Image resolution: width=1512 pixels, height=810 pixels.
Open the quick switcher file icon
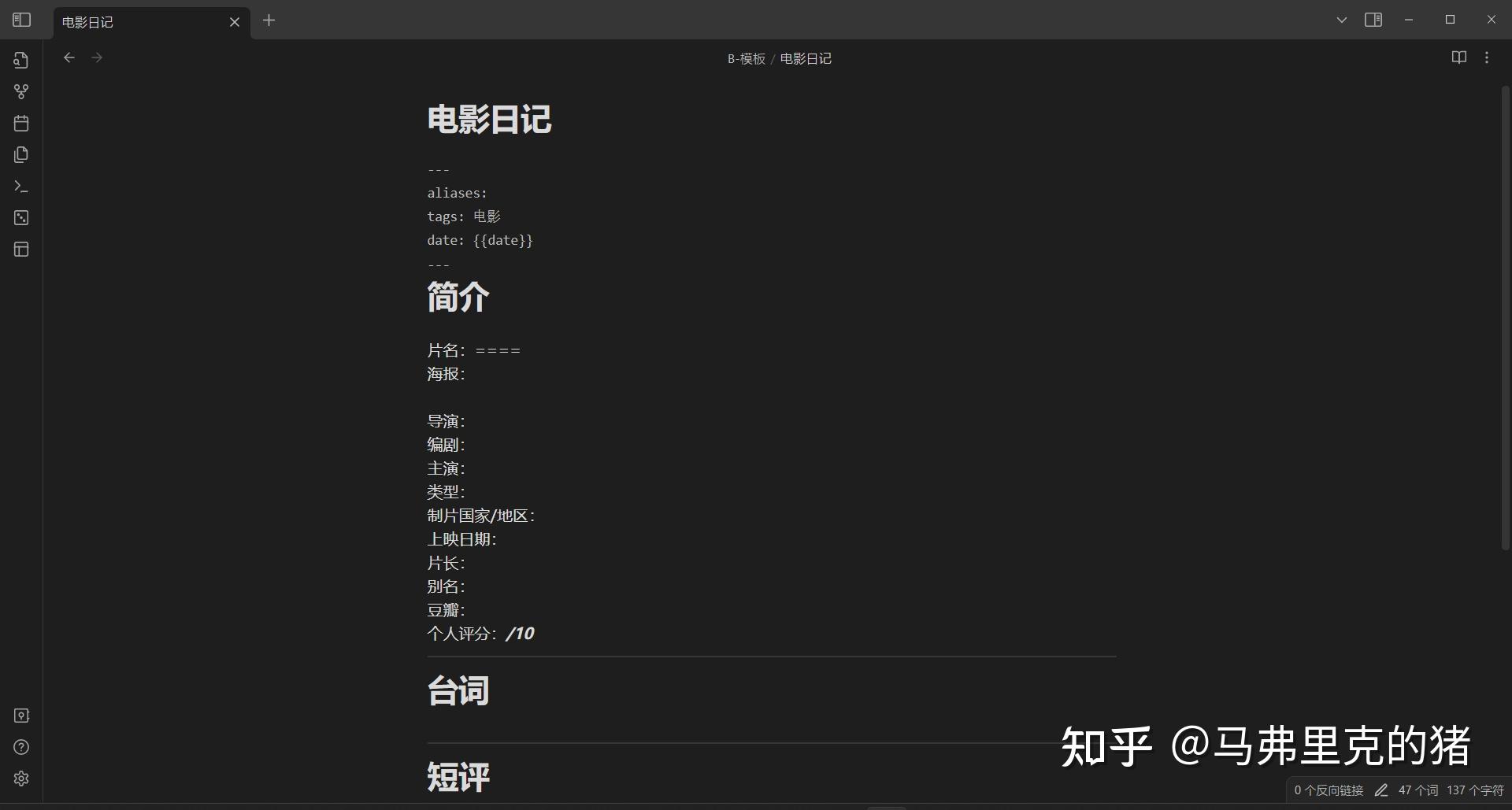(20, 60)
